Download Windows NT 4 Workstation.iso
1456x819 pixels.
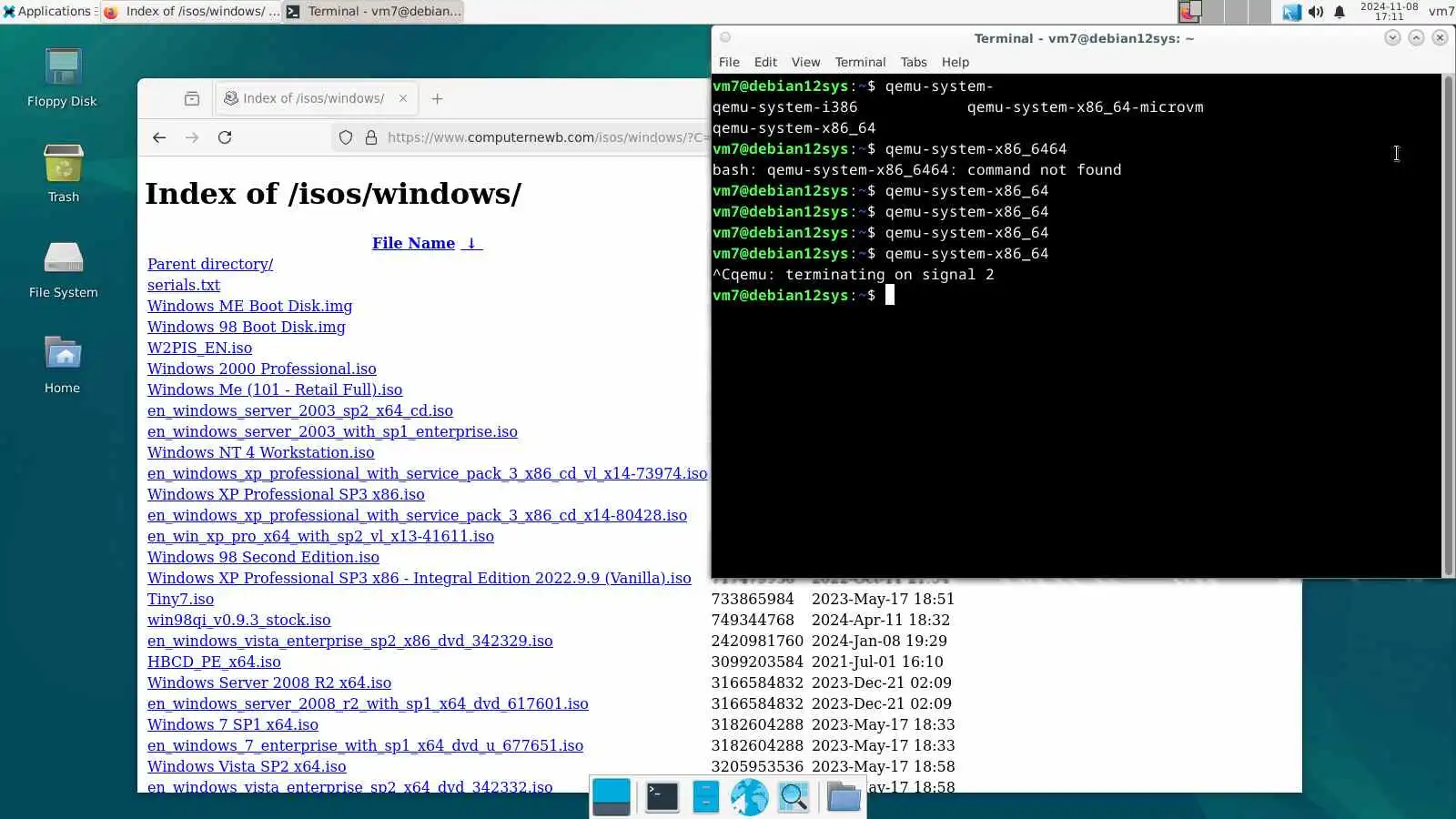pyautogui.click(x=260, y=452)
